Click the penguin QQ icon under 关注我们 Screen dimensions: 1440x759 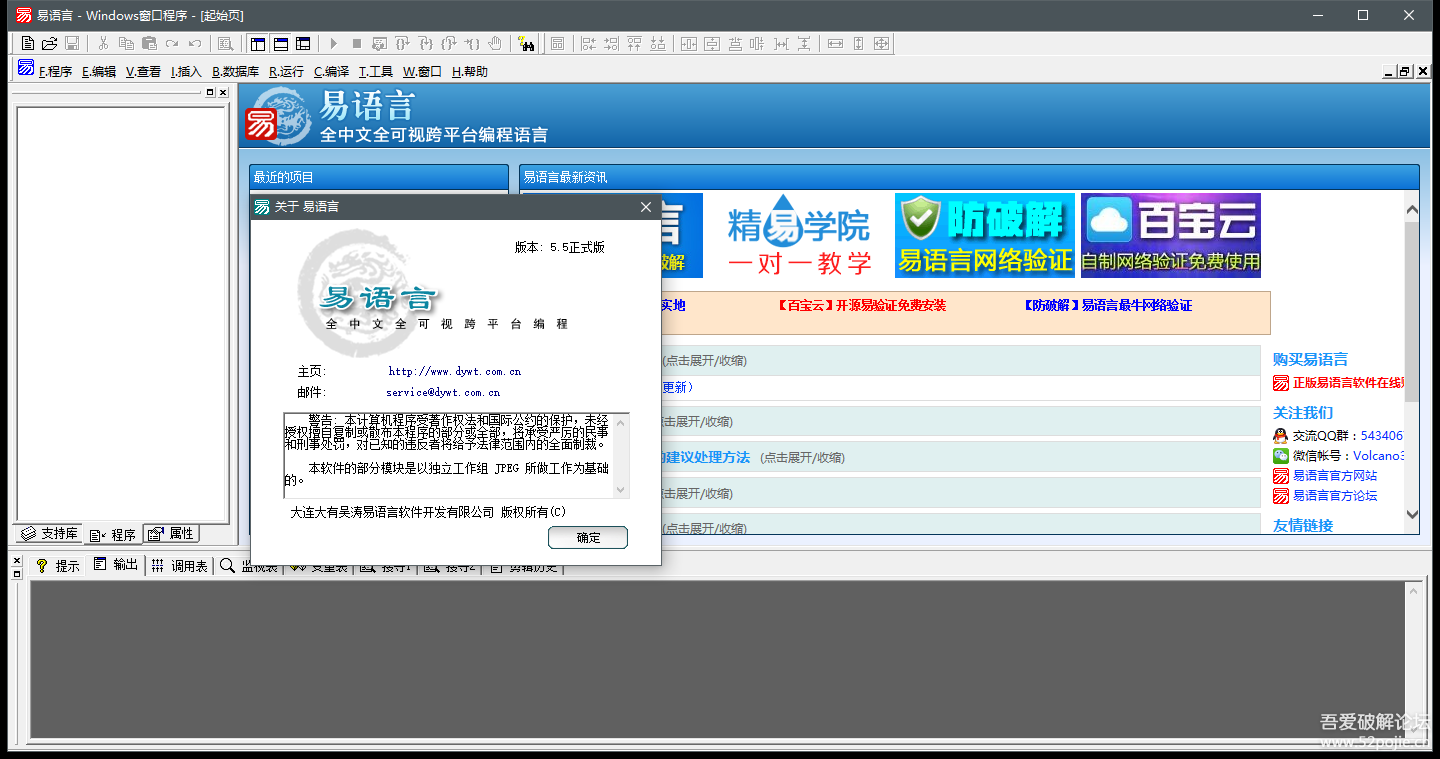point(1280,436)
